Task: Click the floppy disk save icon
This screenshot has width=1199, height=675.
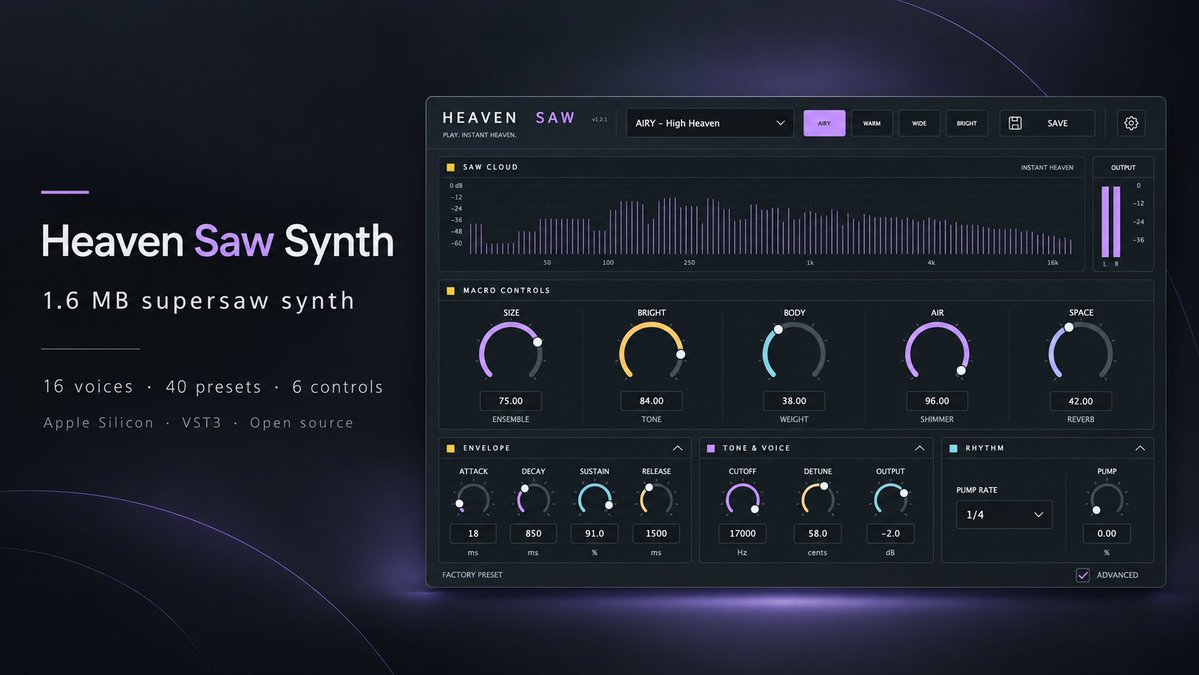Action: pyautogui.click(x=1015, y=123)
